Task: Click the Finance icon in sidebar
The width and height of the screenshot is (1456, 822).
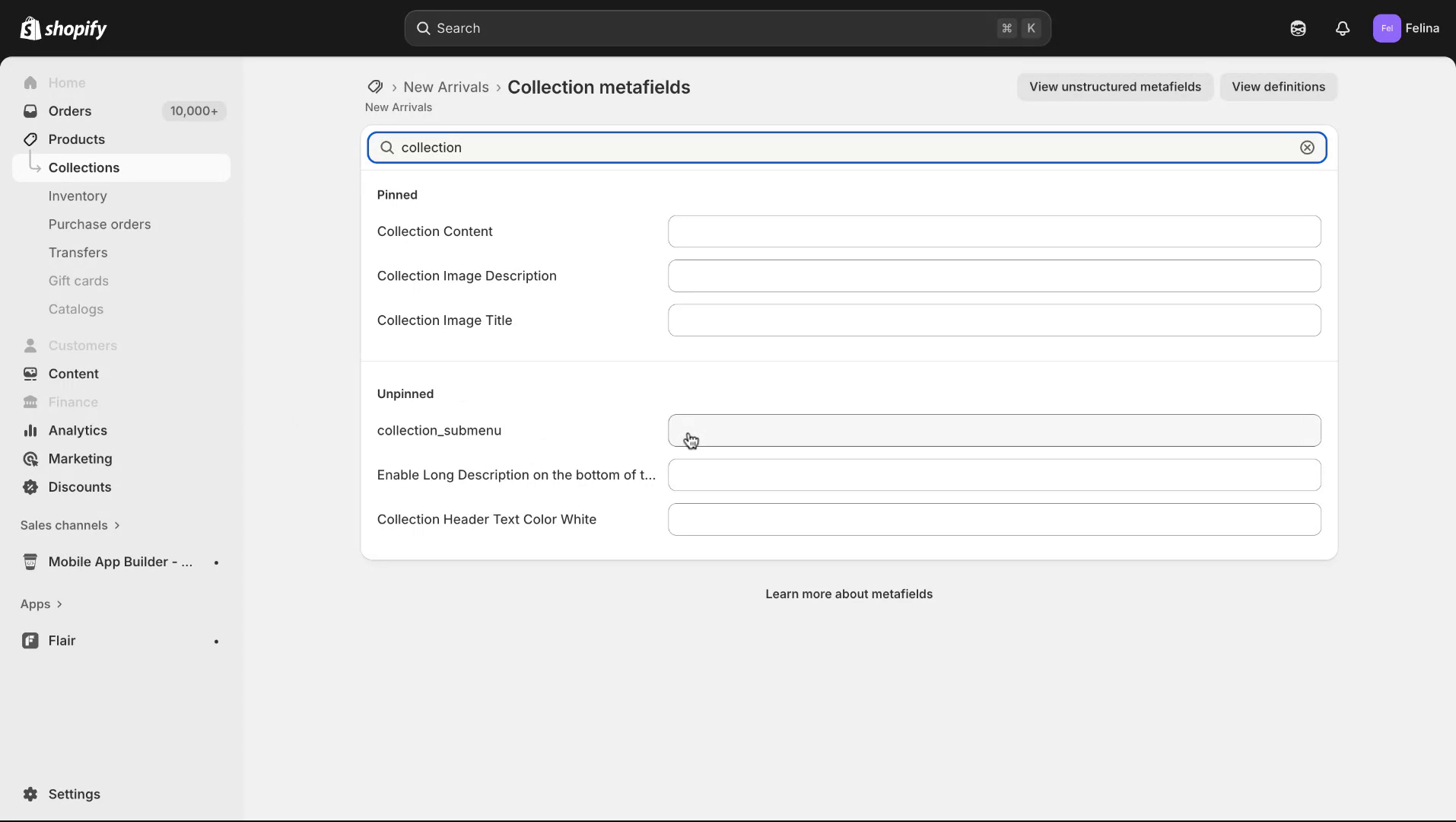Action: [30, 401]
